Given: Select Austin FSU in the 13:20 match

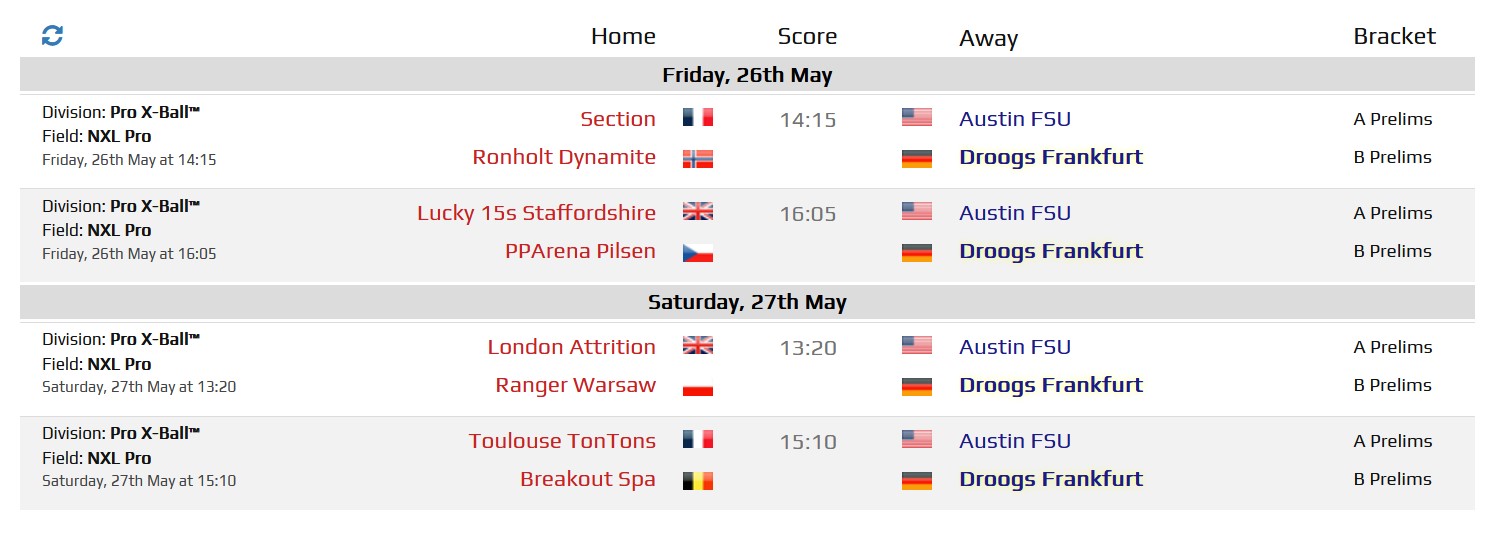Looking at the screenshot, I should coord(1015,347).
